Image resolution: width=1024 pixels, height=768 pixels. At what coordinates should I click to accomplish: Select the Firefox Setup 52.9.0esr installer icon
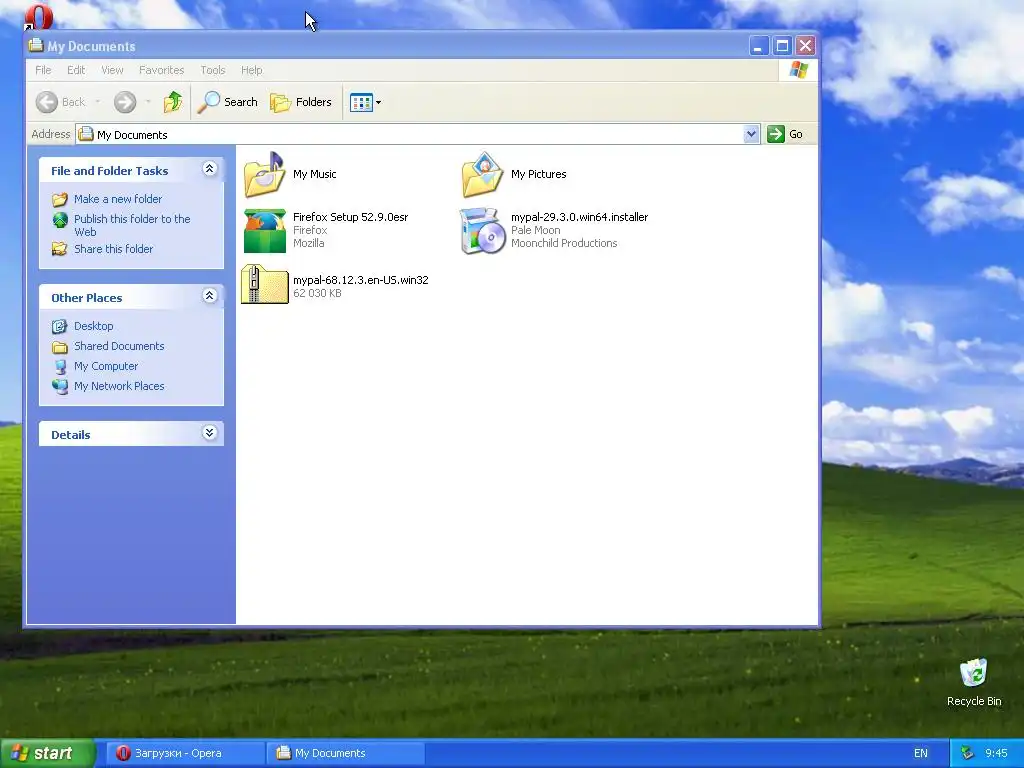pos(264,231)
